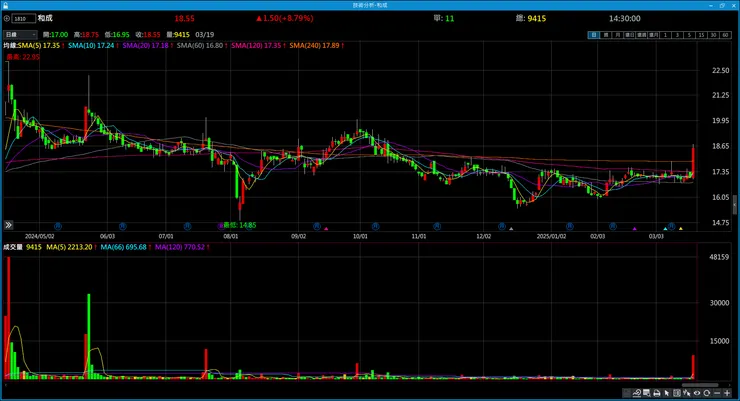Click the yellow triangle marker near 03/03
The height and width of the screenshot is (401, 740).
pyautogui.click(x=681, y=228)
